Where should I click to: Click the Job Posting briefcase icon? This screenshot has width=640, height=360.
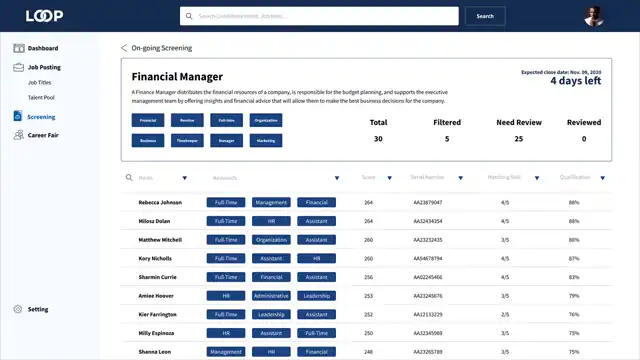tap(19, 67)
